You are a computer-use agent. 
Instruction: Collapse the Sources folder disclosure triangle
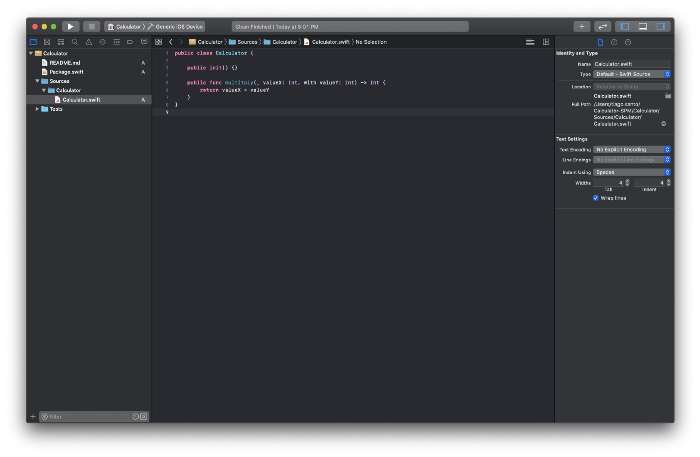point(38,81)
